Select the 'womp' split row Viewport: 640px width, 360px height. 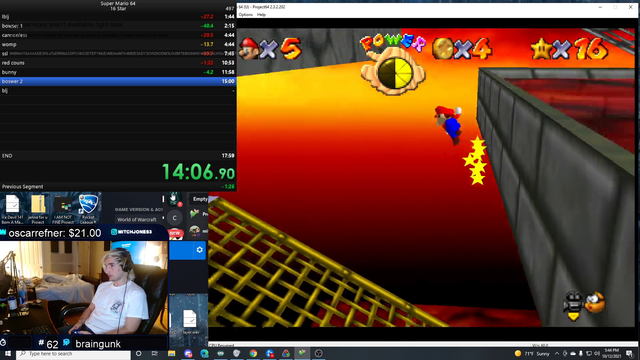118,44
